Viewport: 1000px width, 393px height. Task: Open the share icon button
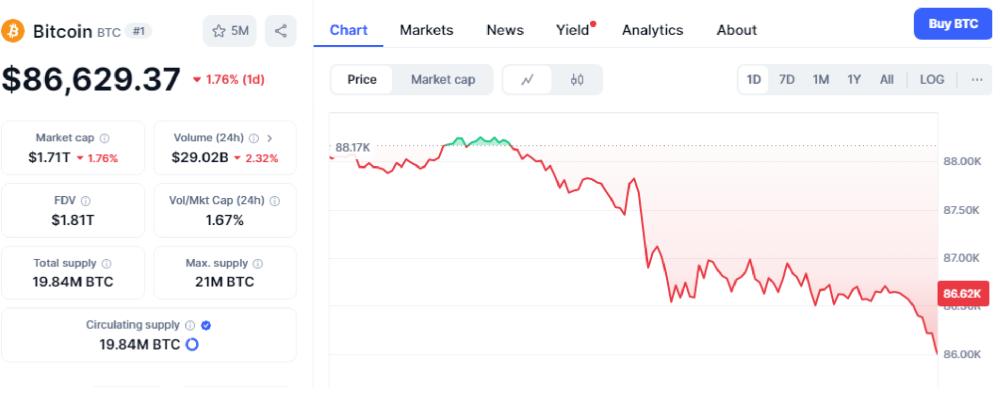(x=281, y=31)
